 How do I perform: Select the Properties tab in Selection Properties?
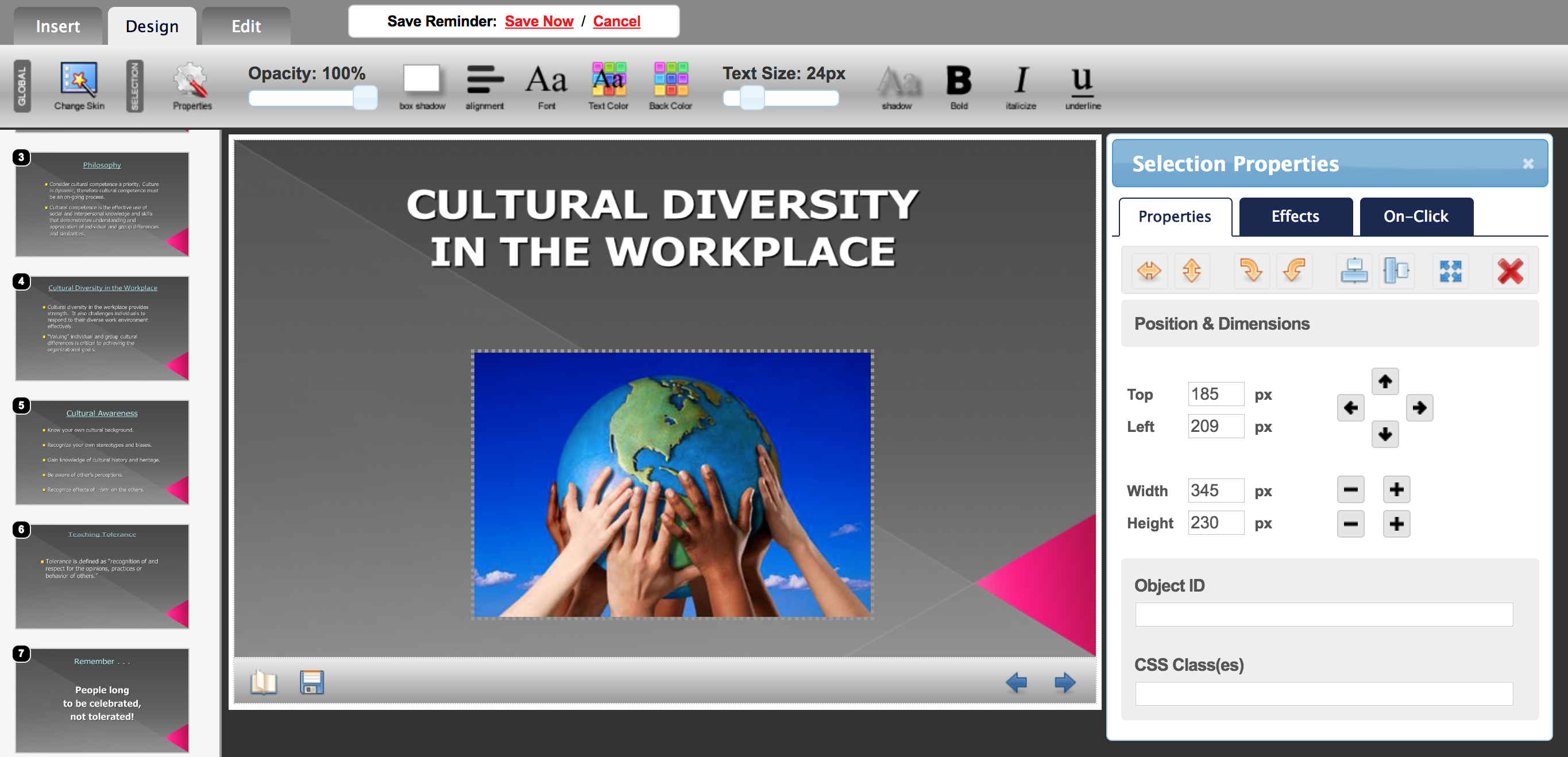pyautogui.click(x=1174, y=215)
